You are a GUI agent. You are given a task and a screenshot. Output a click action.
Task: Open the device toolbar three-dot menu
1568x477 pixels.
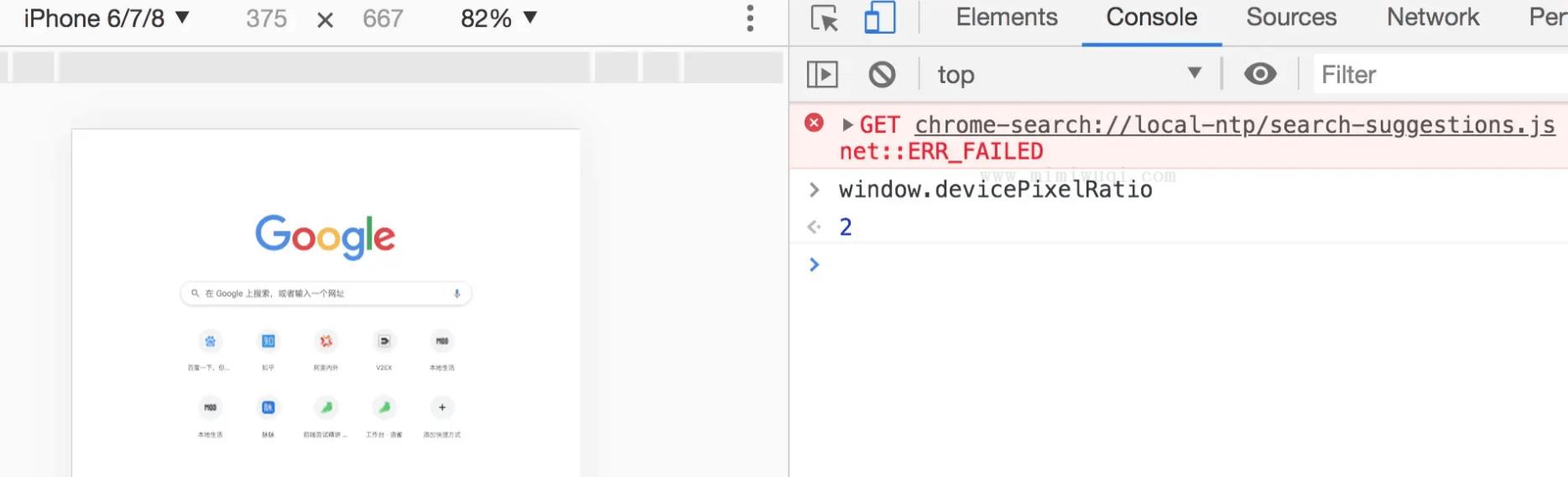pos(750,18)
